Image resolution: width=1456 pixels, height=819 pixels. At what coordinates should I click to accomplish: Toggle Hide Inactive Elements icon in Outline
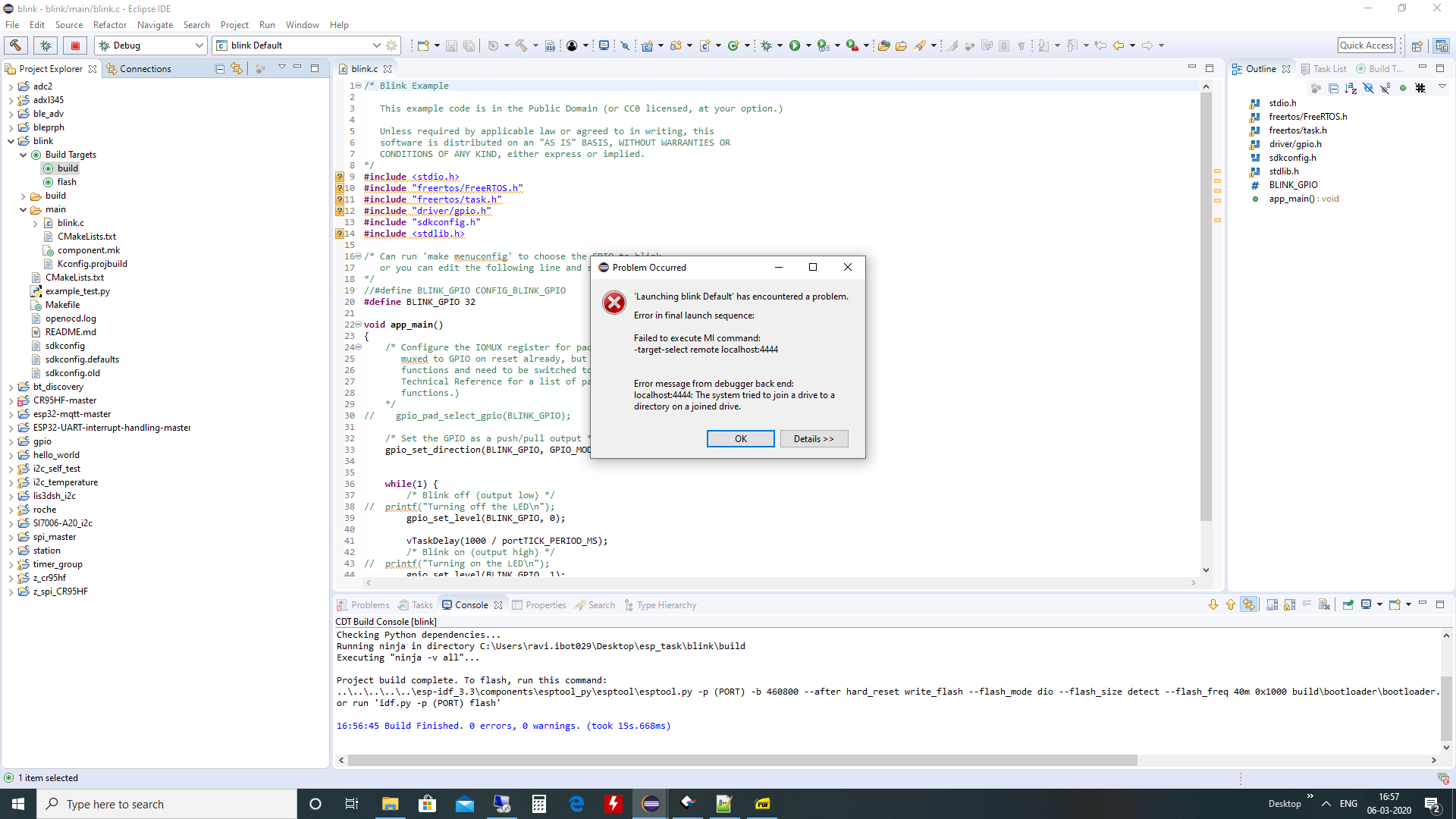point(1420,89)
